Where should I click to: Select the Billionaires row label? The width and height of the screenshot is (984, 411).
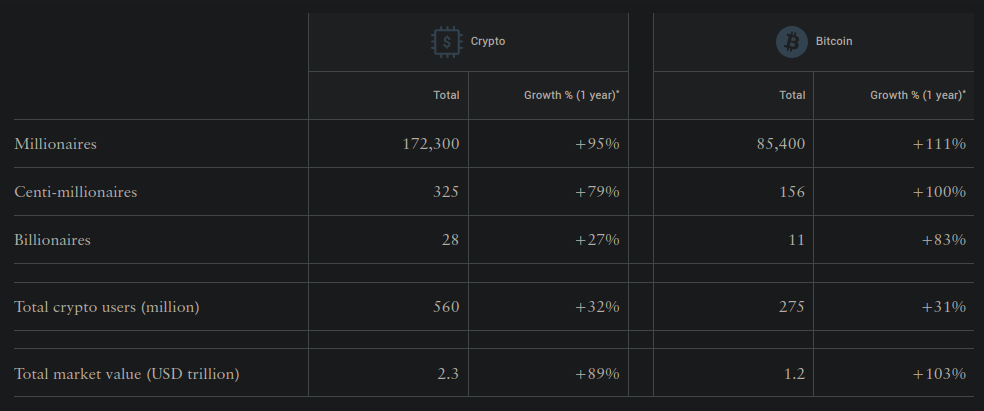coord(52,240)
